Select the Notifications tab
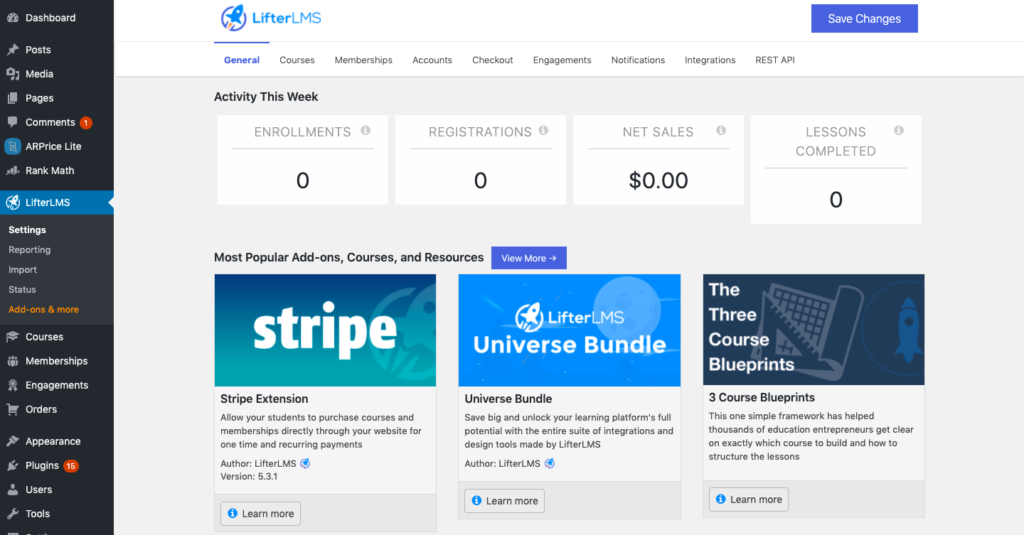This screenshot has height=535, width=1024. click(638, 60)
